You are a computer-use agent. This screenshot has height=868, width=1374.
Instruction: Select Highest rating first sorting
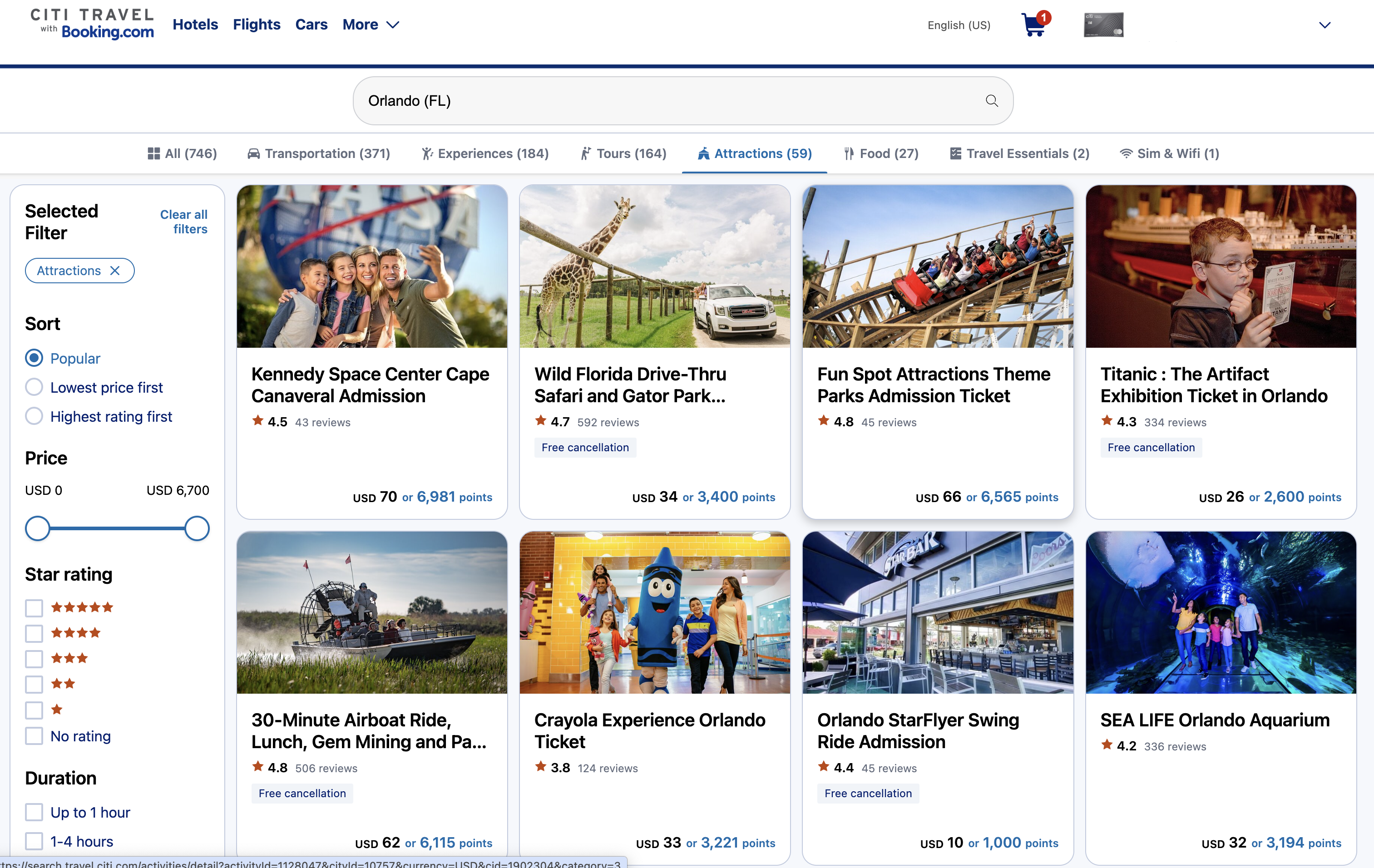pyautogui.click(x=34, y=416)
